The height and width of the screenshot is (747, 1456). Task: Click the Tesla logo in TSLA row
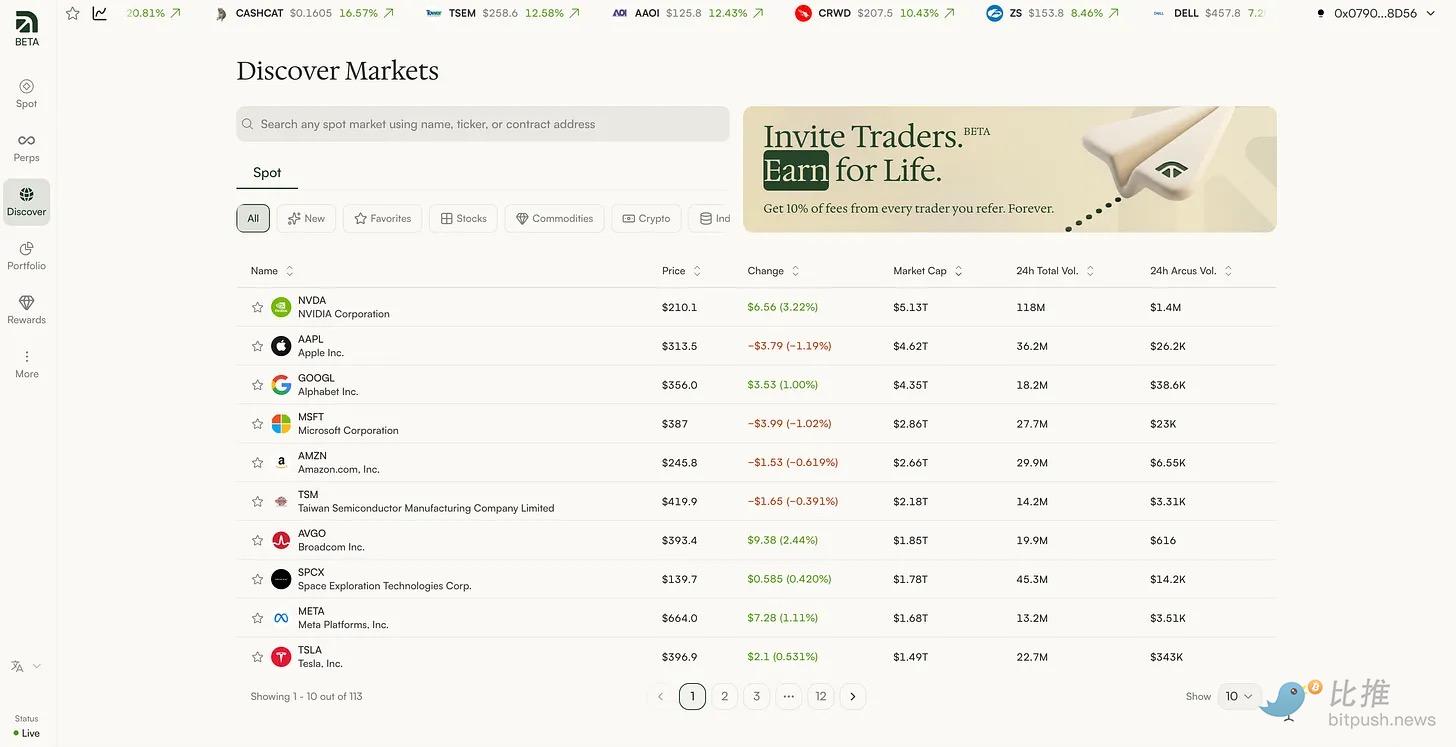pyautogui.click(x=281, y=657)
